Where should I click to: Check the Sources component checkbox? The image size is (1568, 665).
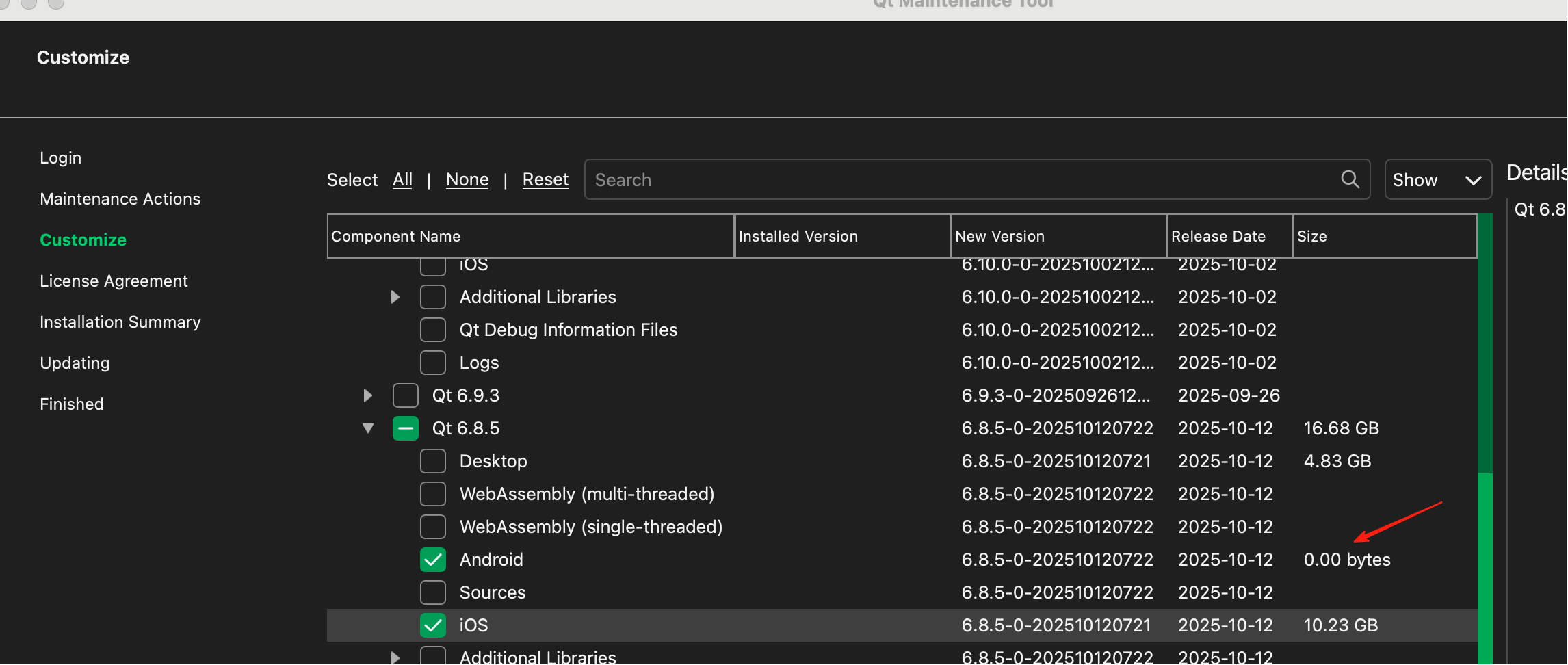433,592
